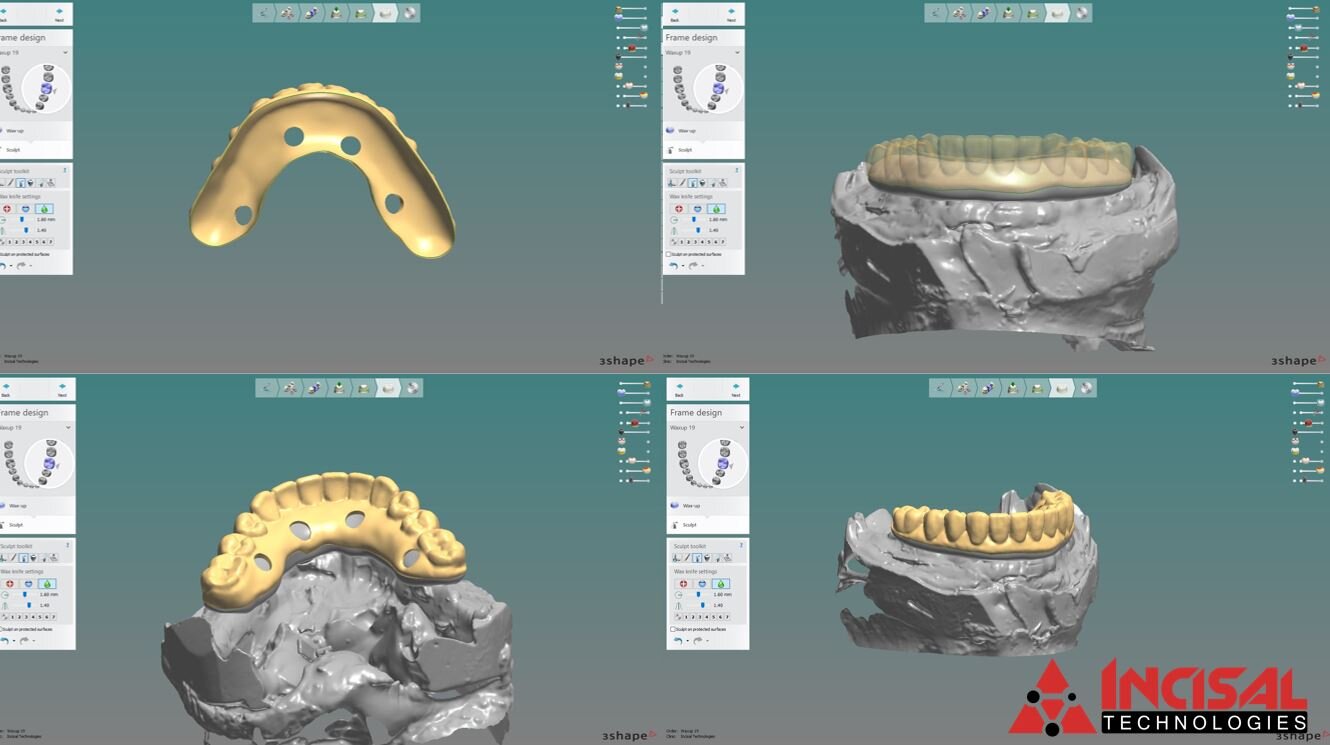This screenshot has height=745, width=1330.
Task: Select wax knife preset 7 in the transparent-teeth view
Action: pyautogui.click(x=723, y=242)
